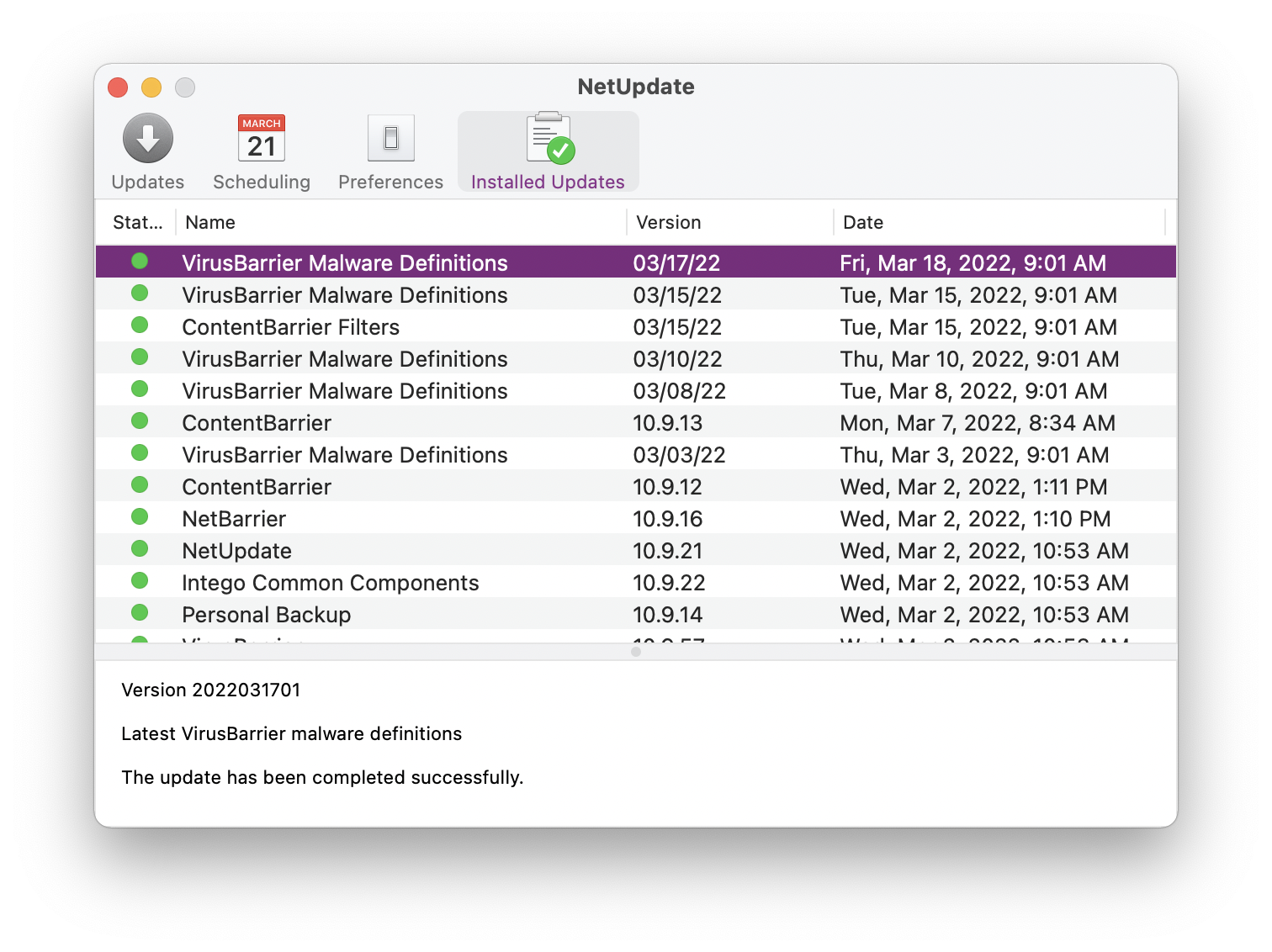
Task: Click version 03/17/22 cell
Action: pyautogui.click(x=676, y=263)
